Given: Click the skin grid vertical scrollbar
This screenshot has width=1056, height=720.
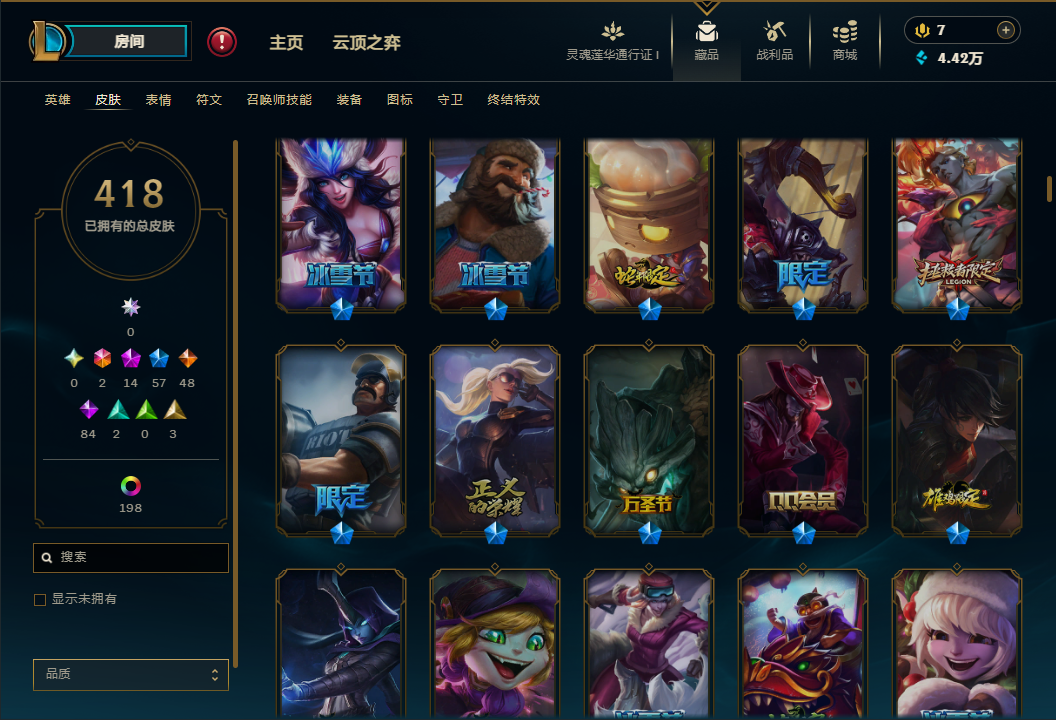Looking at the screenshot, I should click(1049, 189).
